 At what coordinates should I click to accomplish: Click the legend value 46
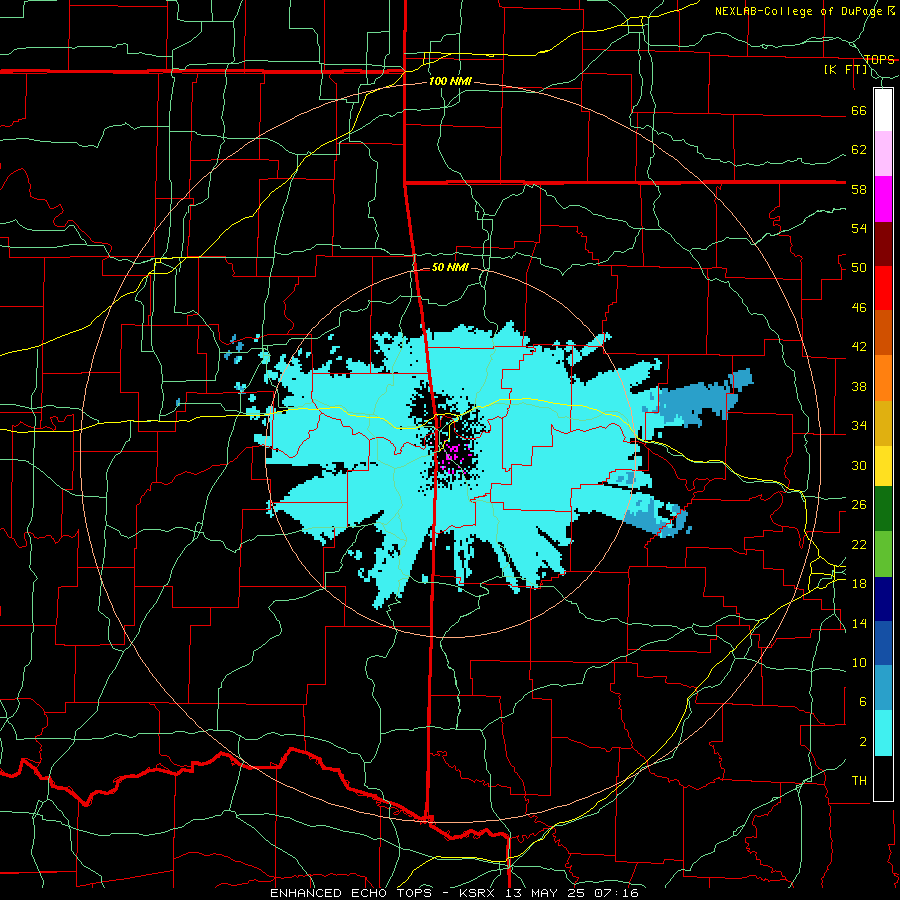[859, 308]
